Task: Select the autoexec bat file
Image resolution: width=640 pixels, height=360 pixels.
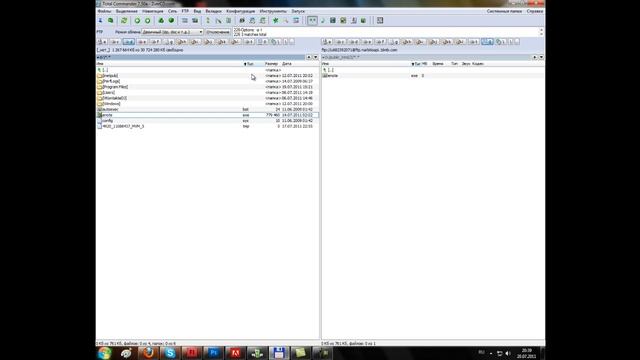Action: click(207, 109)
